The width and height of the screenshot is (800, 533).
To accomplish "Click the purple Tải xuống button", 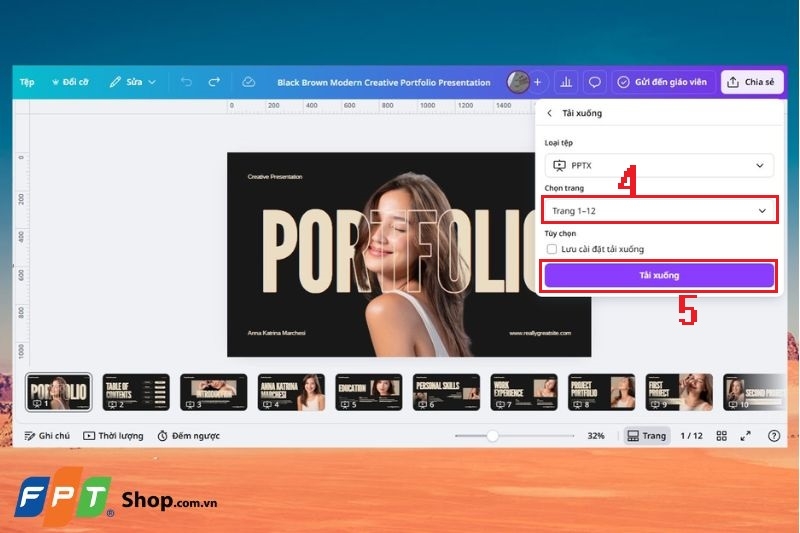I will pos(659,275).
